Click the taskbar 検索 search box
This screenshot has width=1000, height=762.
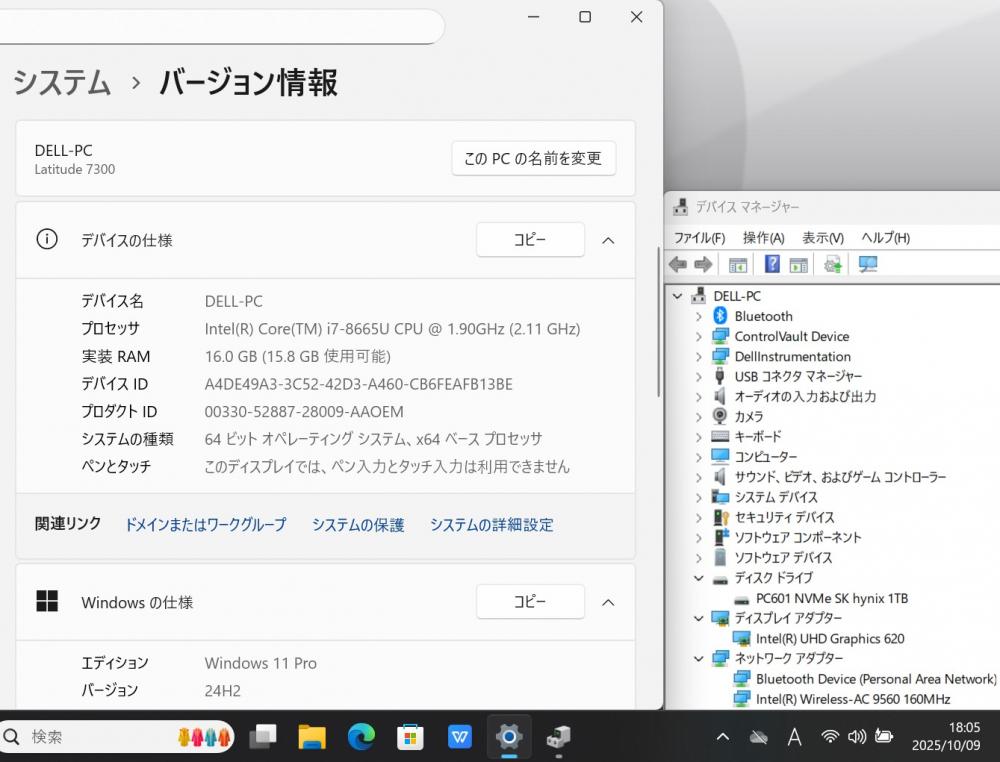(x=100, y=737)
